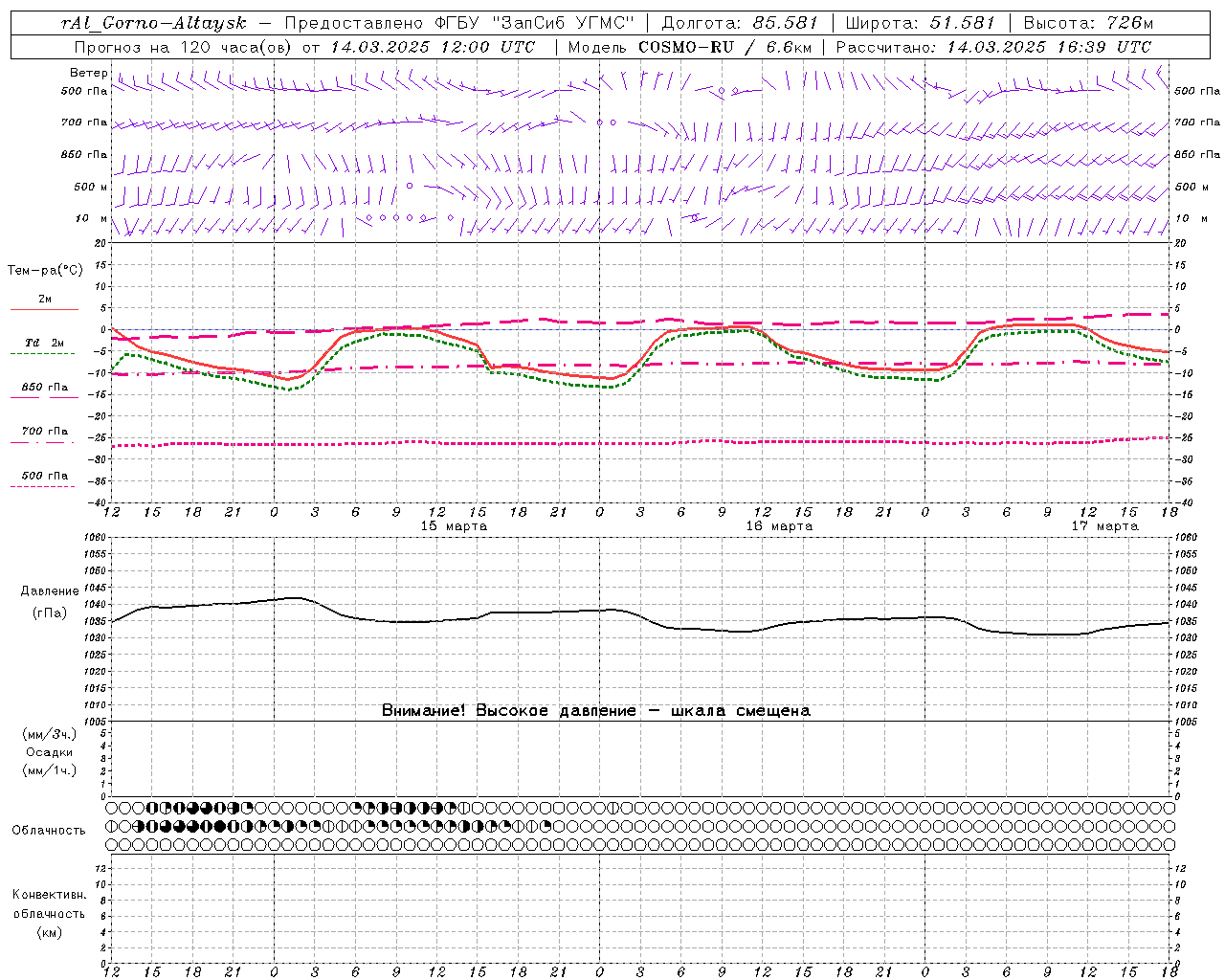
Task: Click the 15 марта date label
Action: (454, 526)
